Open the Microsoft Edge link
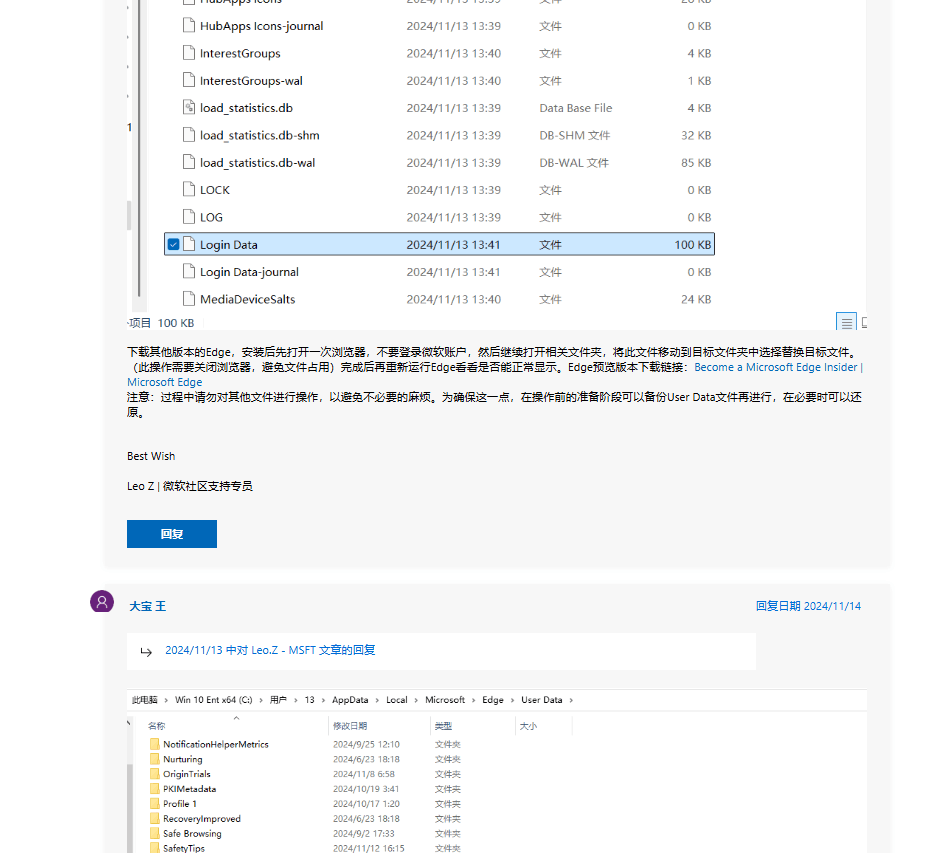This screenshot has width=945, height=853. pos(165,382)
